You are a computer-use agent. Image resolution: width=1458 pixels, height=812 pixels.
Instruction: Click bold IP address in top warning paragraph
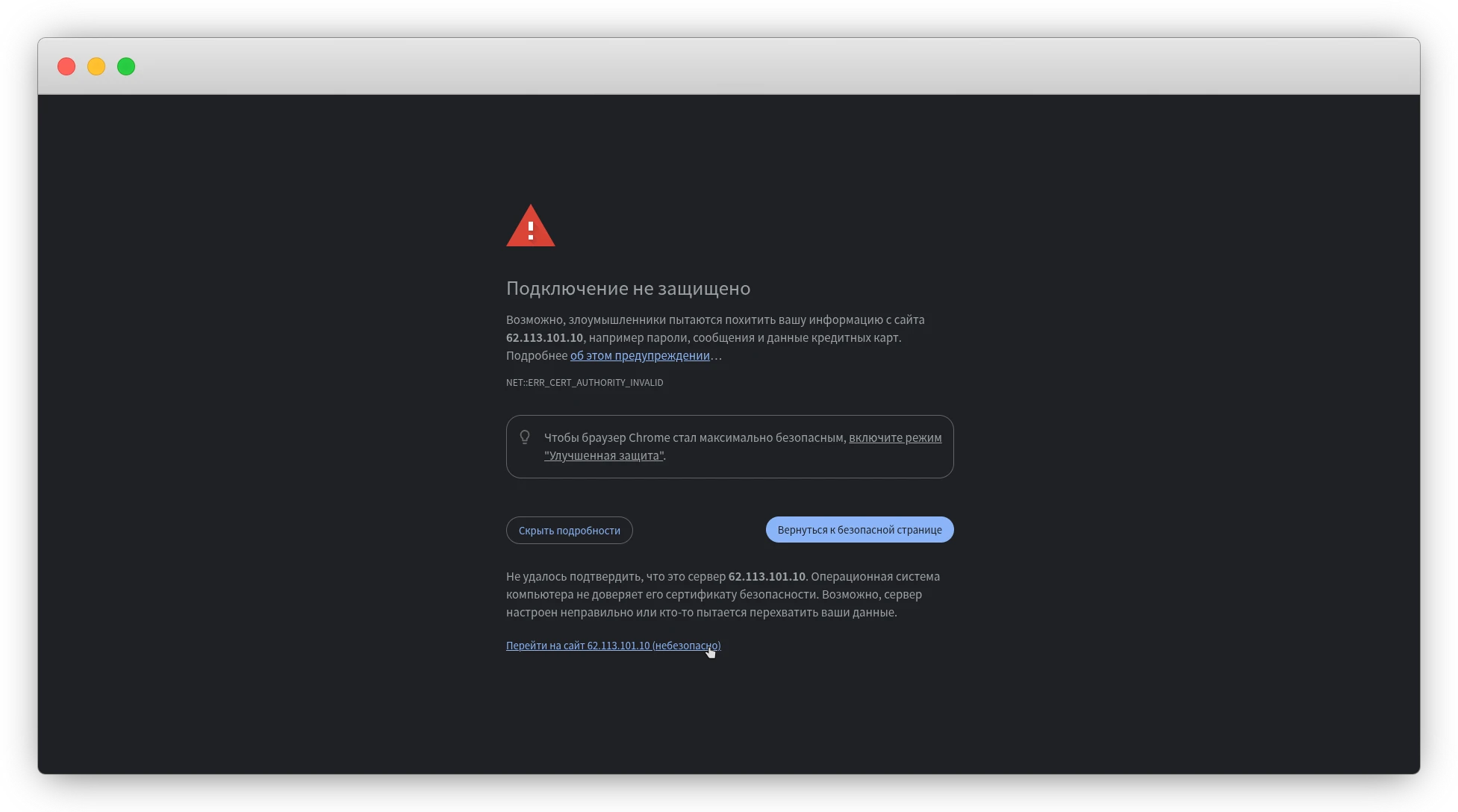click(544, 337)
